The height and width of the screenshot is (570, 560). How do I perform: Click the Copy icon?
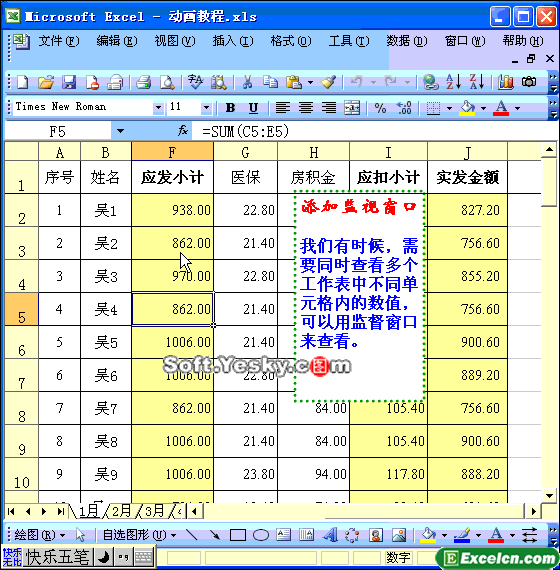[x=270, y=82]
